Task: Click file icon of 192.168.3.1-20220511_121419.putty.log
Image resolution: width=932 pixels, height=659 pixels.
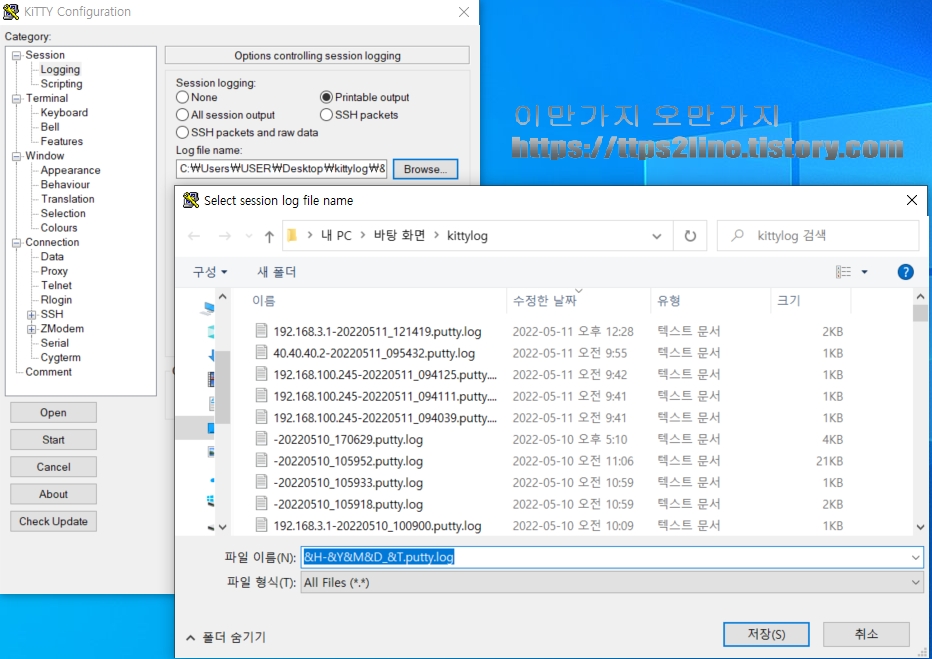Action: pyautogui.click(x=261, y=330)
